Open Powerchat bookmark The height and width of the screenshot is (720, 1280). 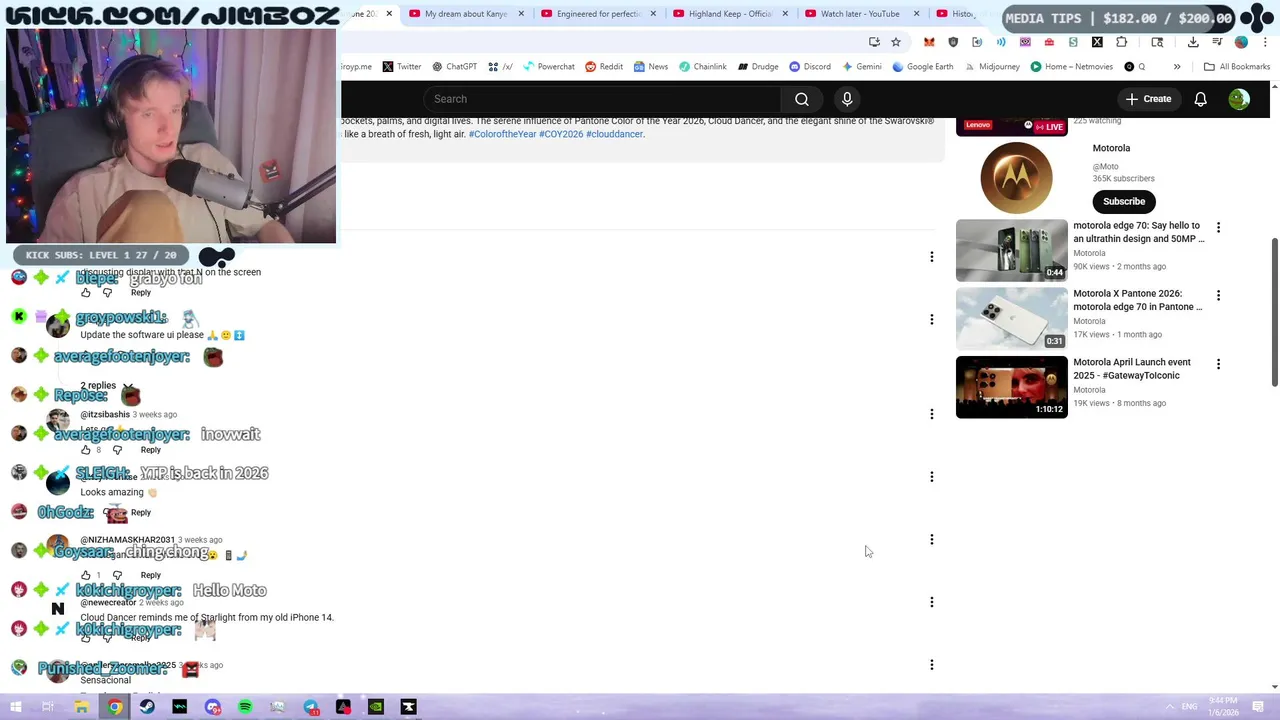(549, 67)
